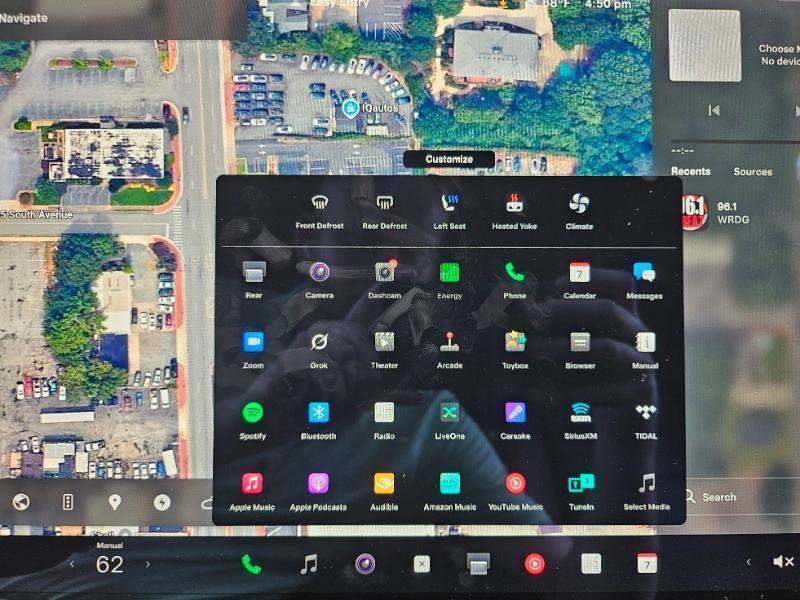The width and height of the screenshot is (800, 600).
Task: Switch to the Sources tab
Action: tap(753, 172)
